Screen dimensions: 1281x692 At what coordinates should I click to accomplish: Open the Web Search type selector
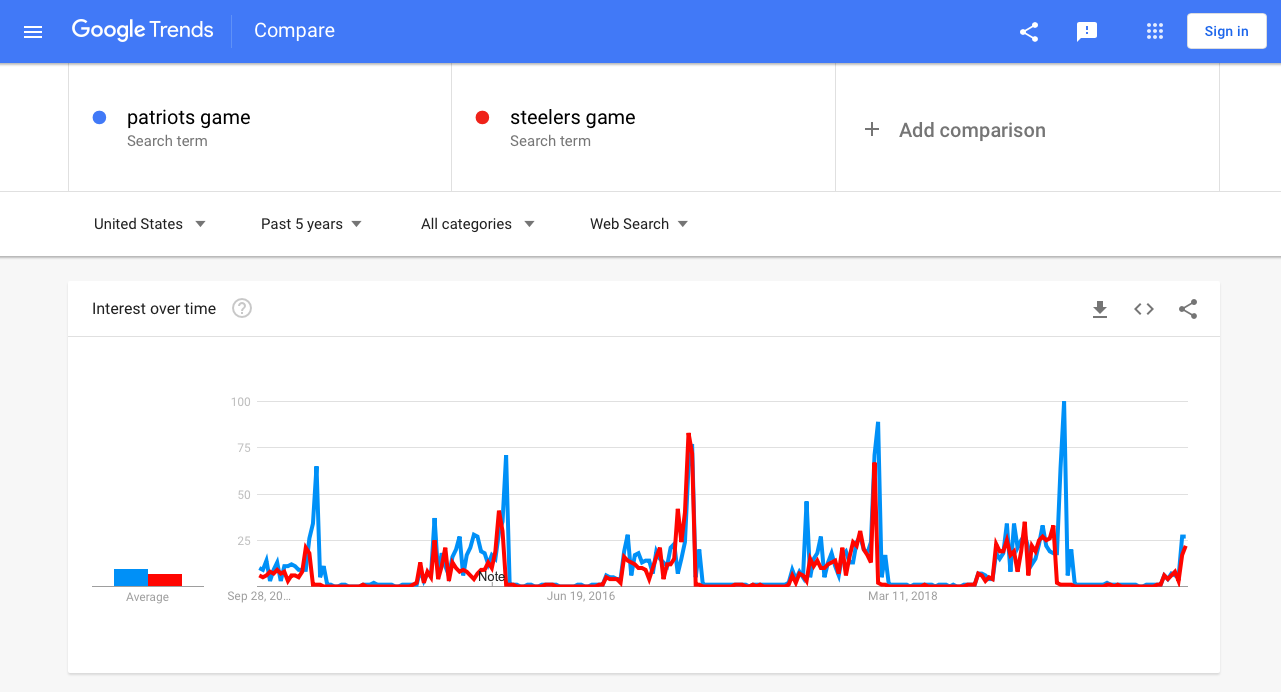[638, 223]
